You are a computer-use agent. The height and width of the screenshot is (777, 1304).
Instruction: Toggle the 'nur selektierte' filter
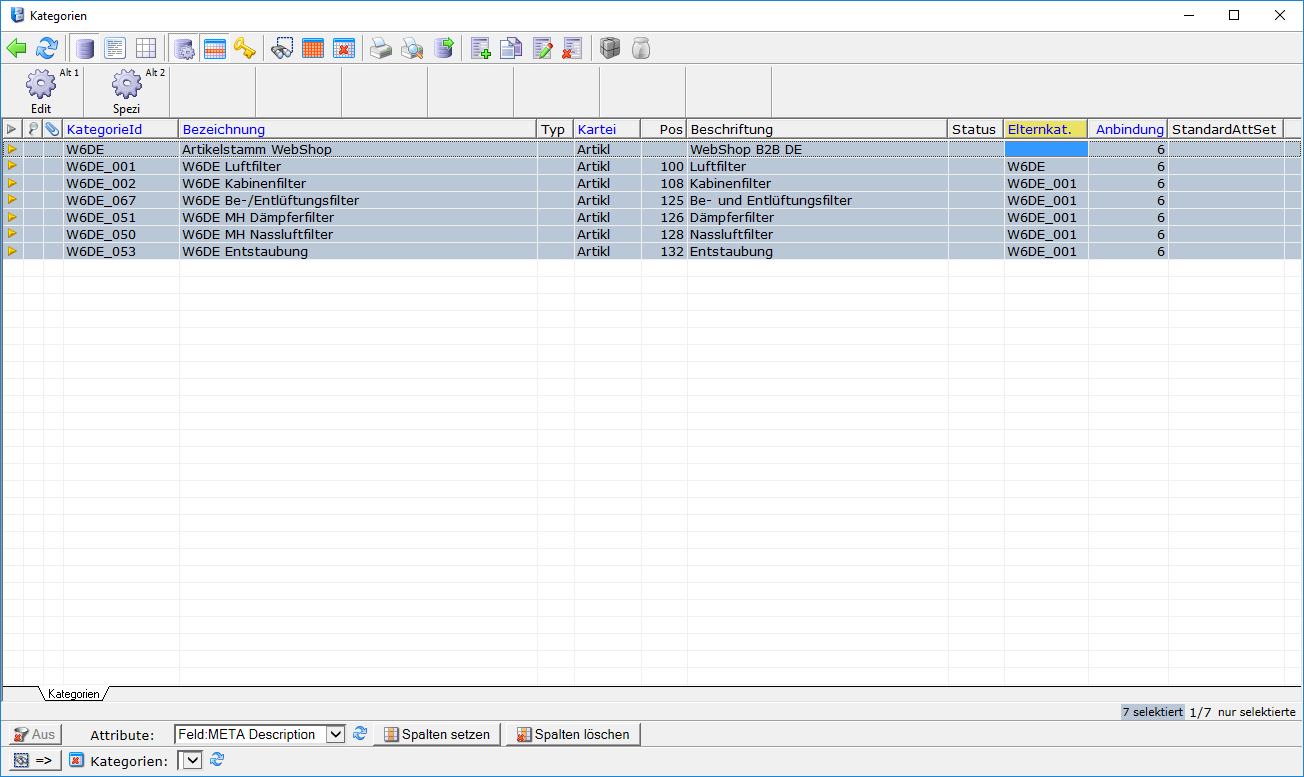click(1256, 712)
